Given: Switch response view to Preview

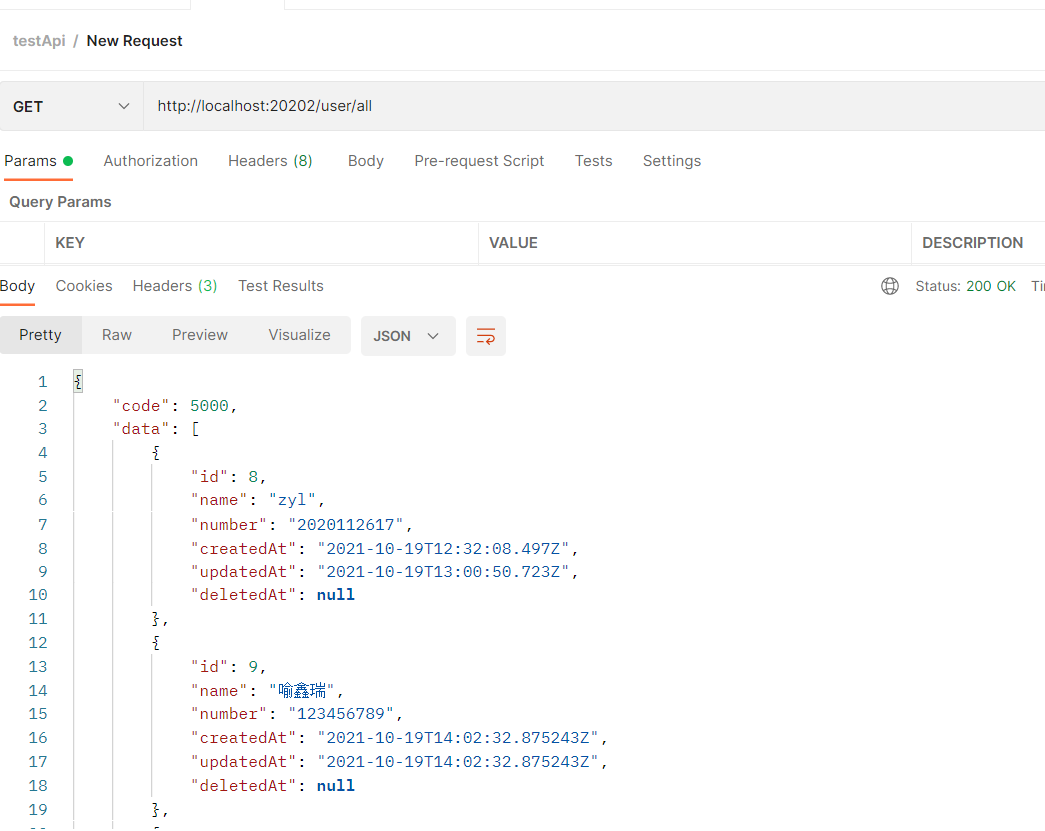Looking at the screenshot, I should click(200, 335).
